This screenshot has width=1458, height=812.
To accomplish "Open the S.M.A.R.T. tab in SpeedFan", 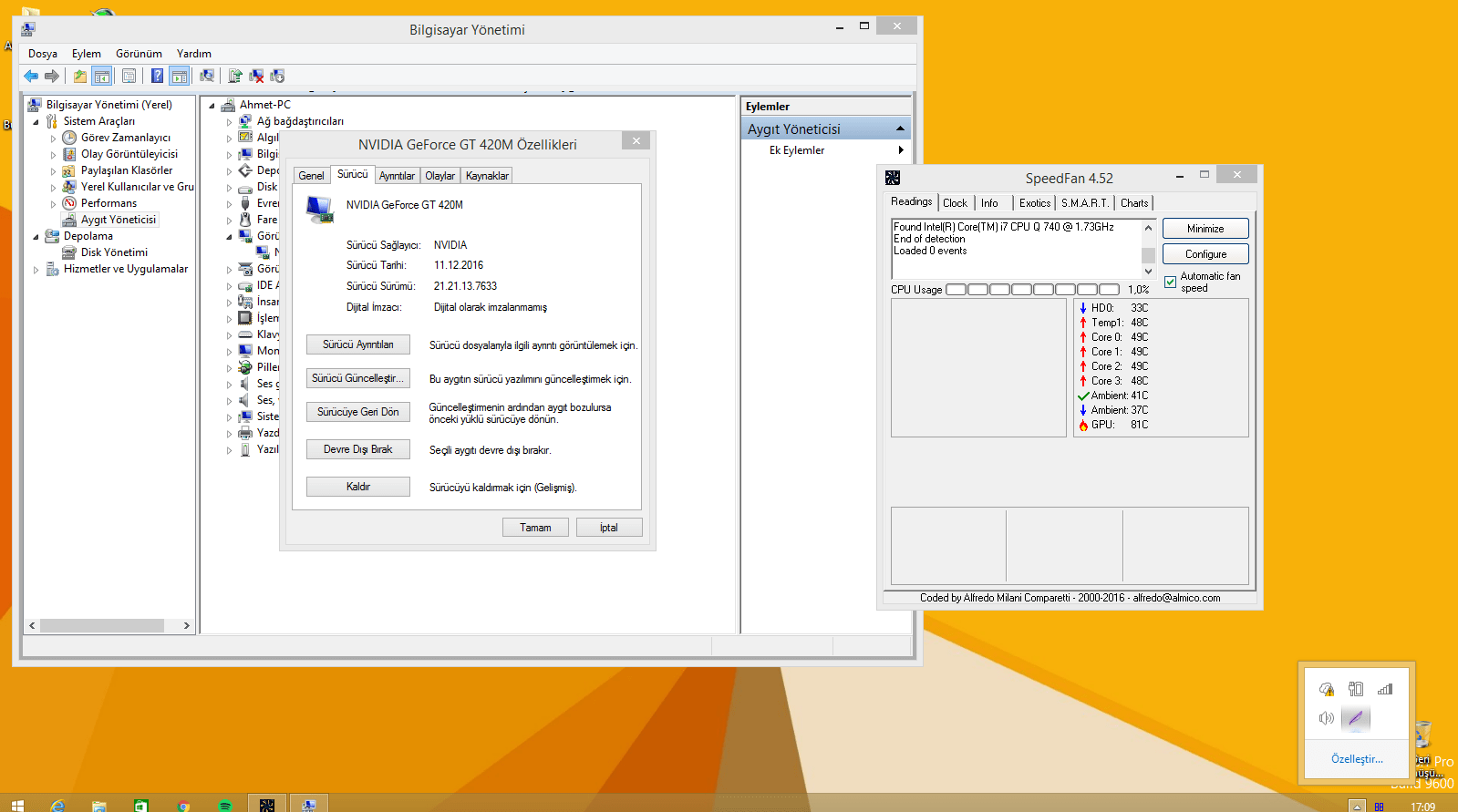I will [x=1085, y=203].
